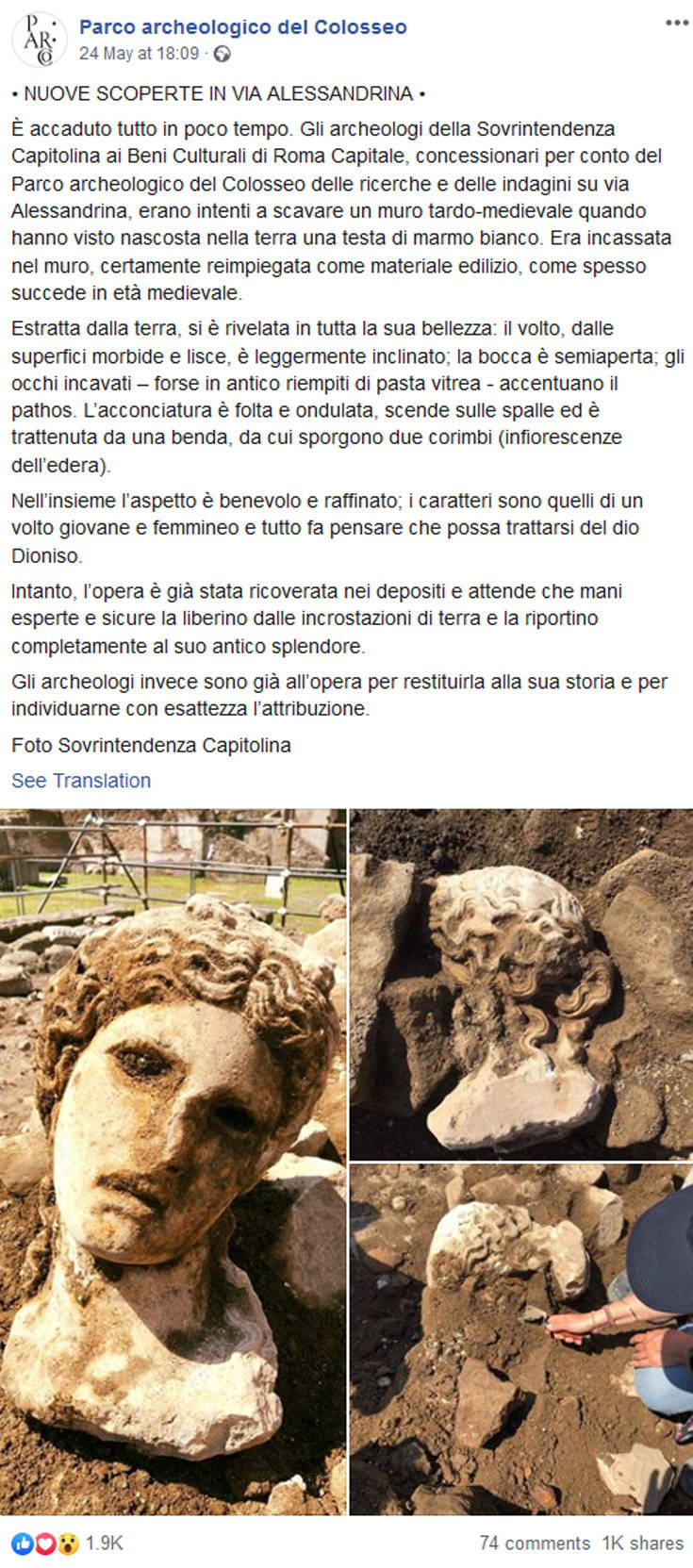The height and width of the screenshot is (1568, 693).
Task: Click See Translation link
Action: click(81, 781)
